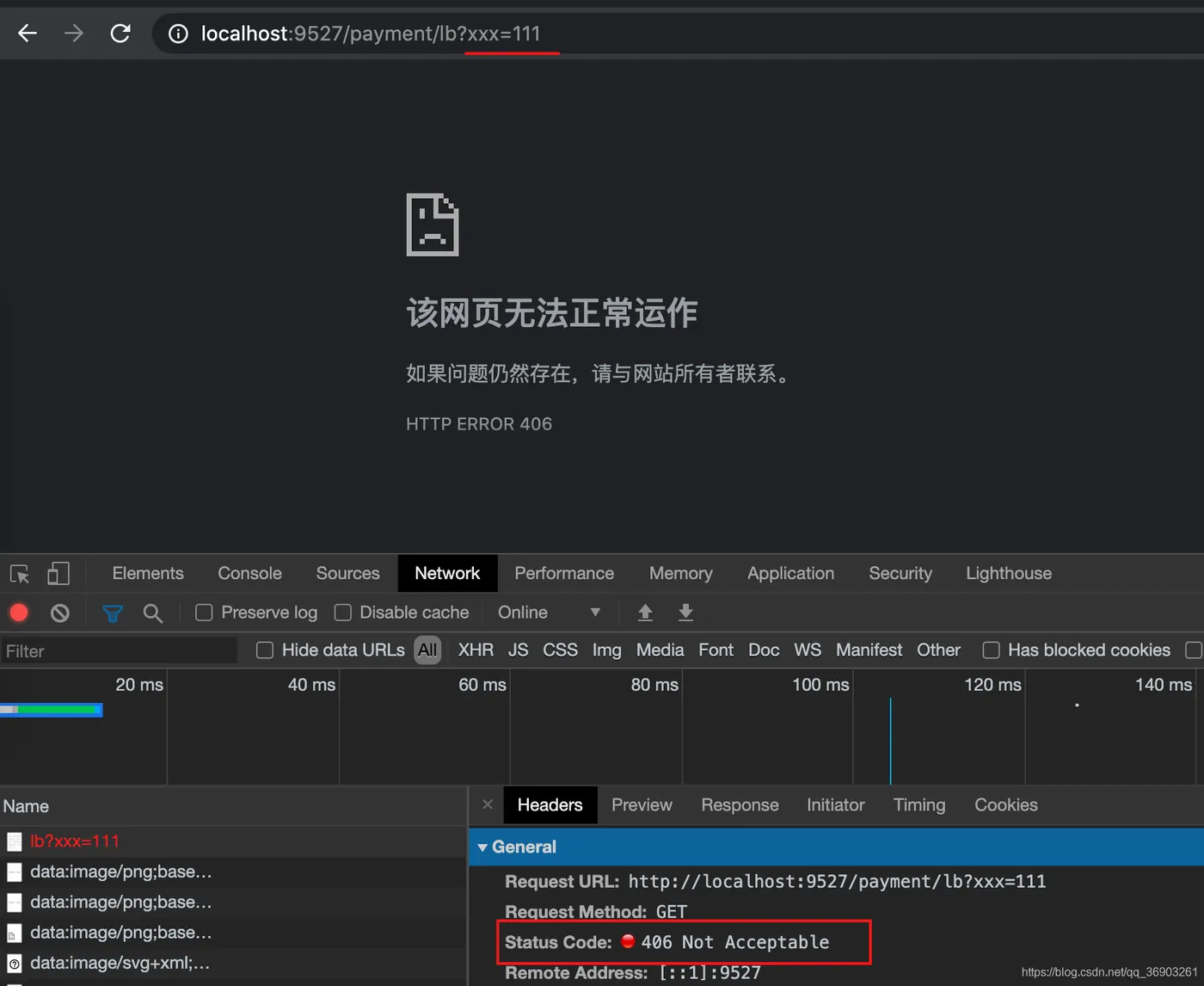Image resolution: width=1204 pixels, height=986 pixels.
Task: Switch to the Timing tab
Action: point(918,805)
